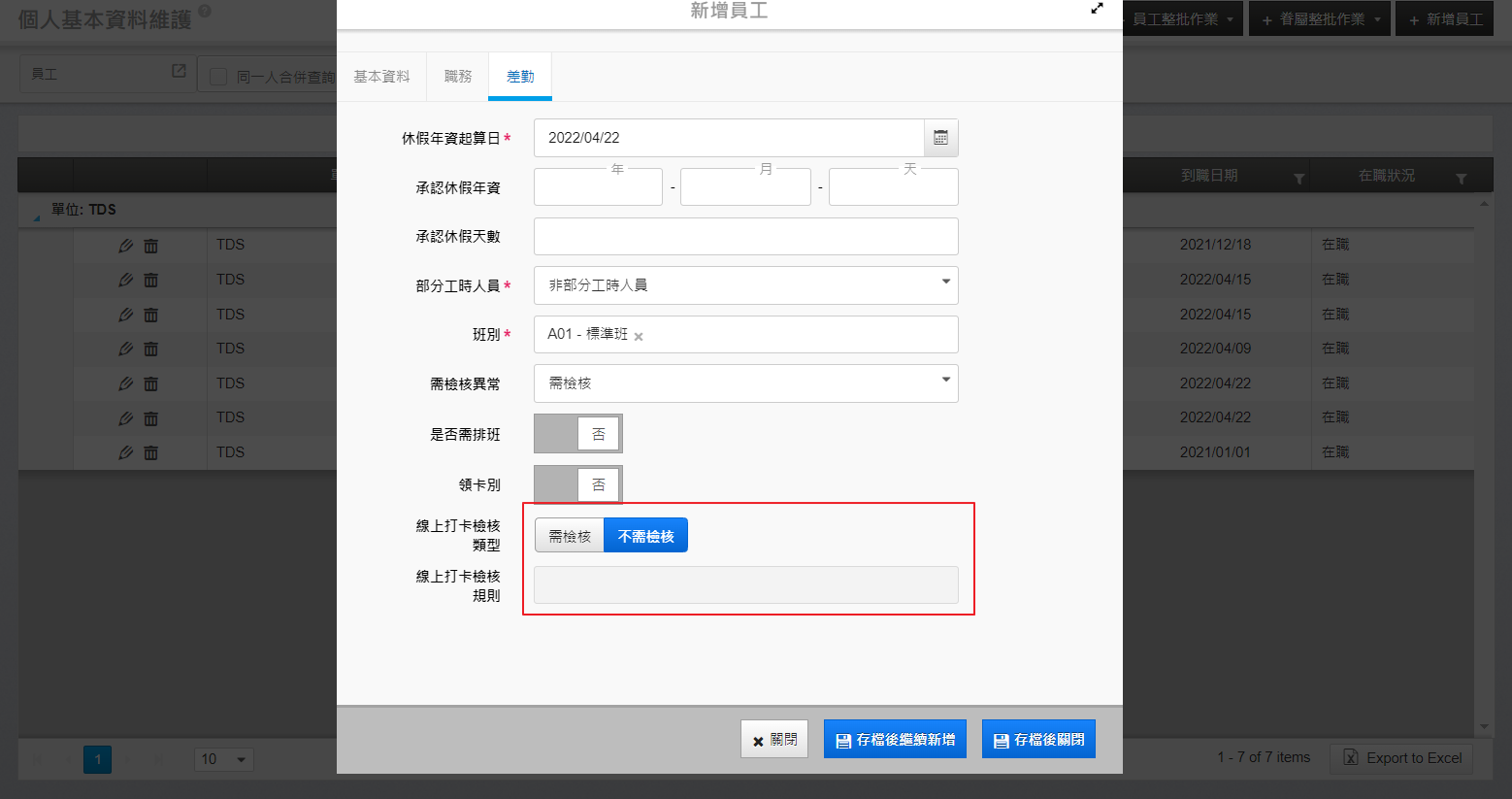Image resolution: width=1512 pixels, height=799 pixels.
Task: Click the help icon beside page title
Action: click(x=204, y=12)
